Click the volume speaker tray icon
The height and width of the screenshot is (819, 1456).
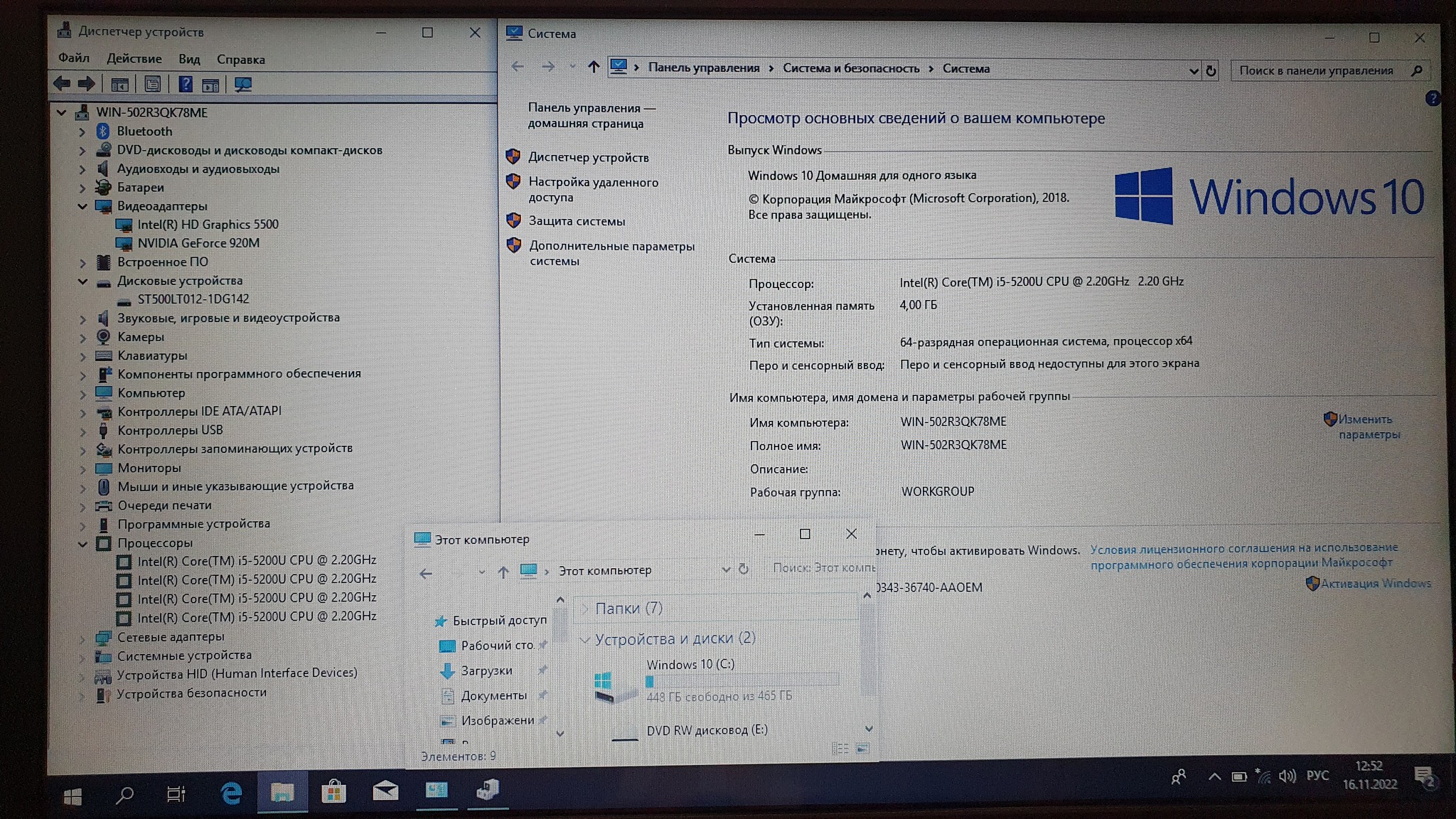(x=1287, y=776)
